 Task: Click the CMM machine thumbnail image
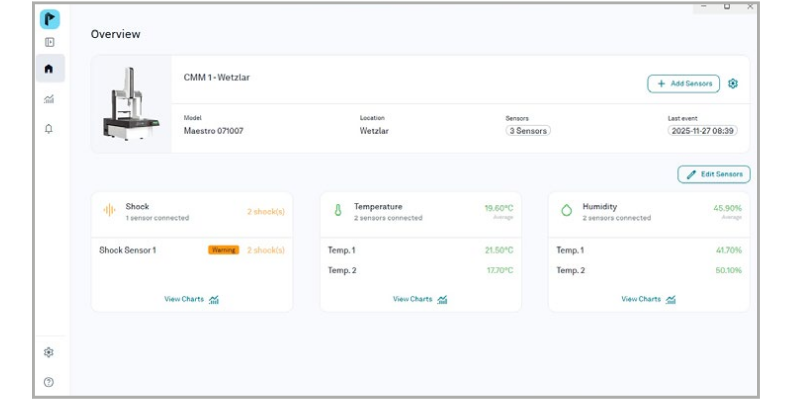click(x=131, y=104)
